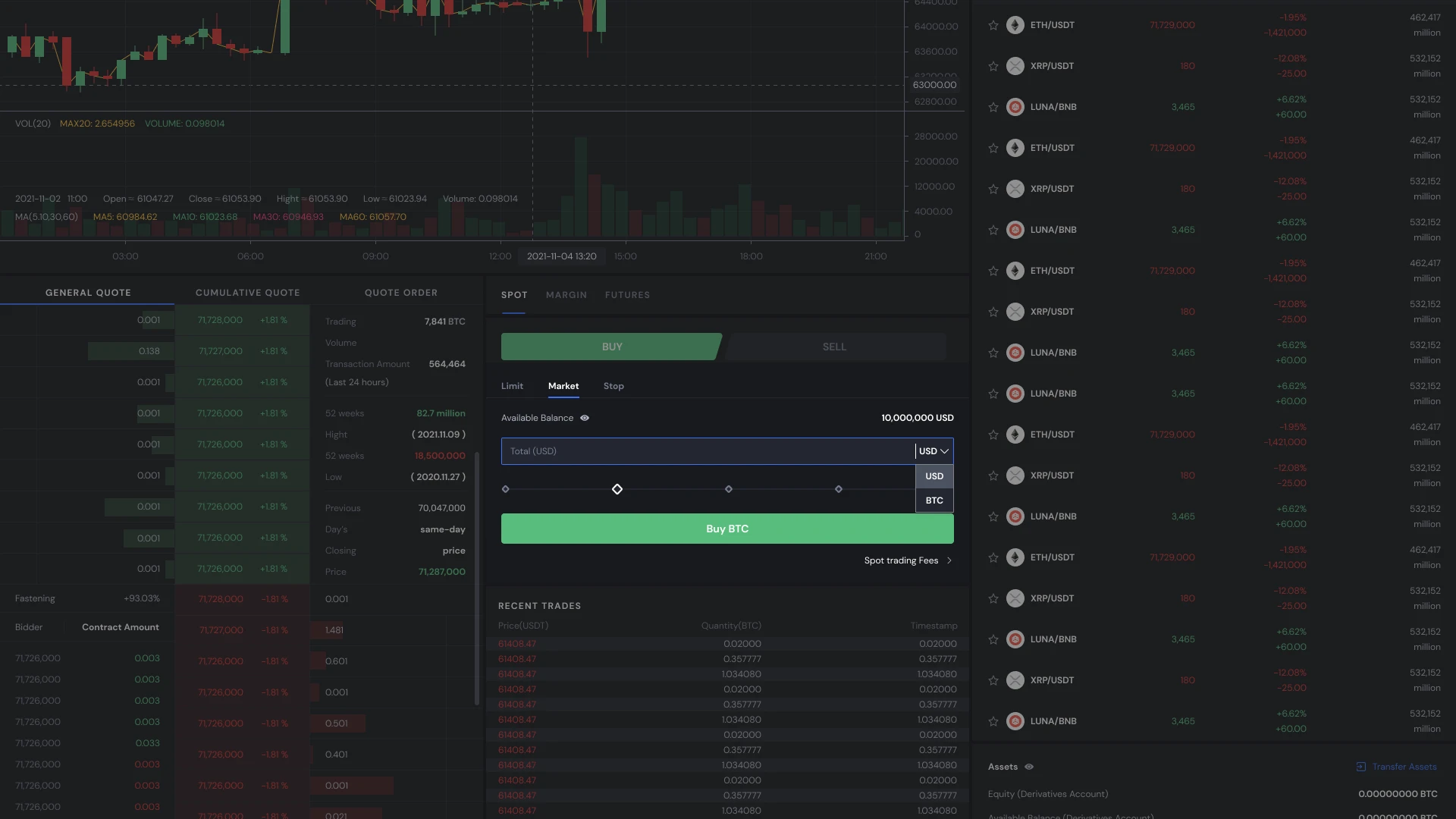1456x819 pixels.
Task: Favorite the last LUNA/BNB row star
Action: [x=993, y=721]
